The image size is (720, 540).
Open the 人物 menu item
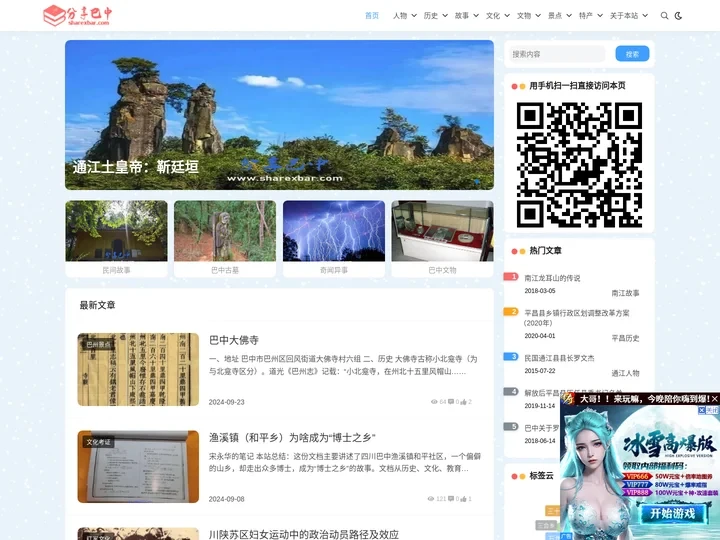tap(400, 16)
